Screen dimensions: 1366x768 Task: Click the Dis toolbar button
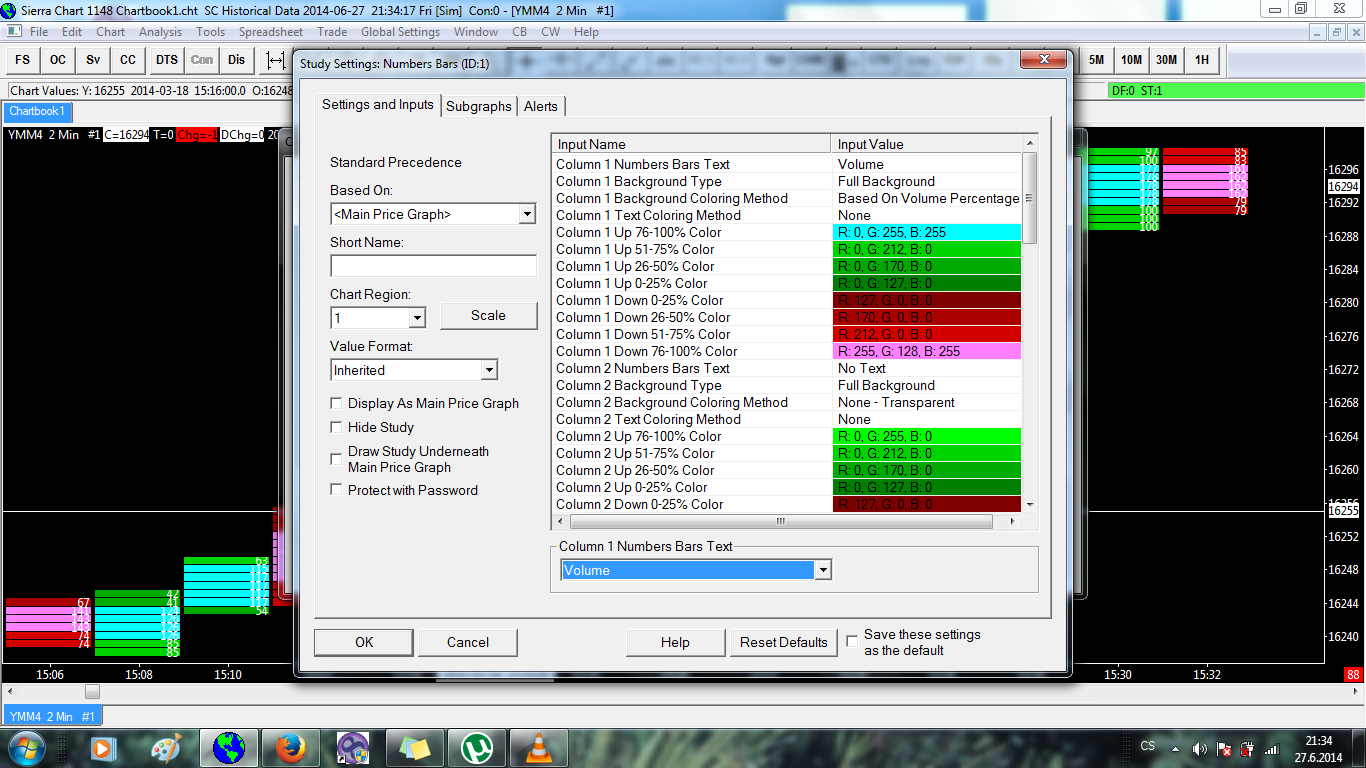236,60
